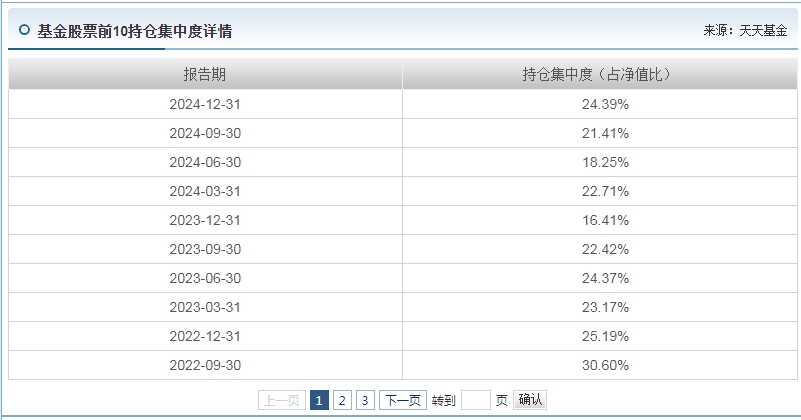Click the 22.42% concentration value
The height and width of the screenshot is (420, 801).
coord(605,249)
